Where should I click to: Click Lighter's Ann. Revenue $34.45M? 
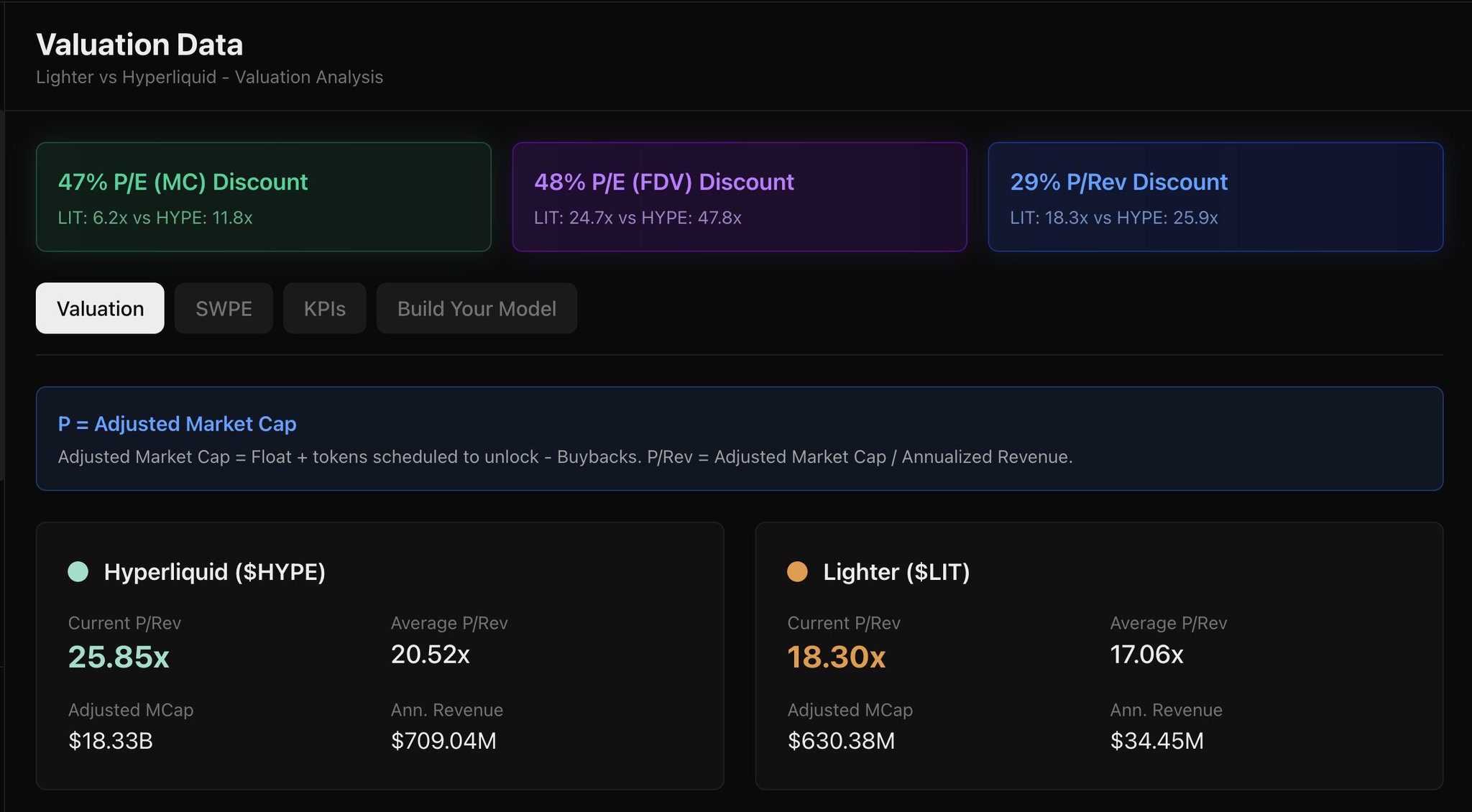pos(1156,741)
